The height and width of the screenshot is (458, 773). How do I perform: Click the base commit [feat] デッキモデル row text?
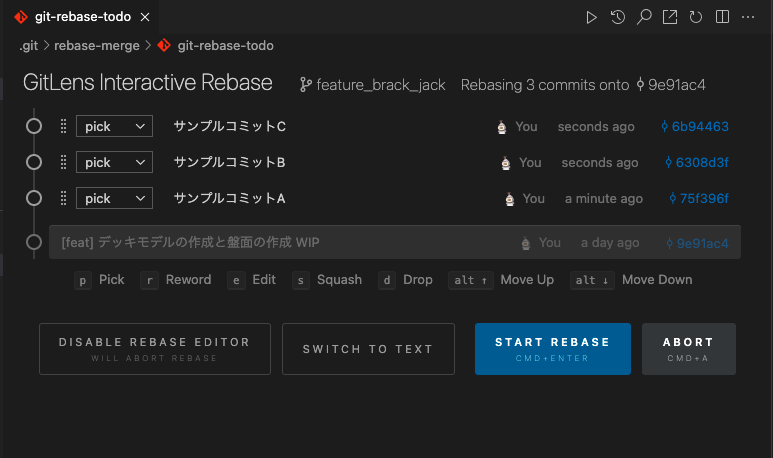pos(190,243)
